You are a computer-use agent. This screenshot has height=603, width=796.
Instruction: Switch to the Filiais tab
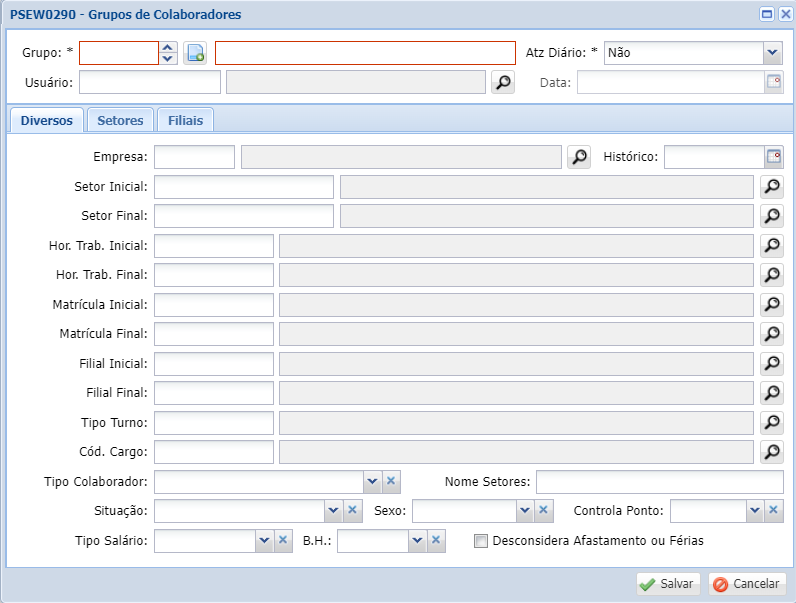pyautogui.click(x=185, y=120)
